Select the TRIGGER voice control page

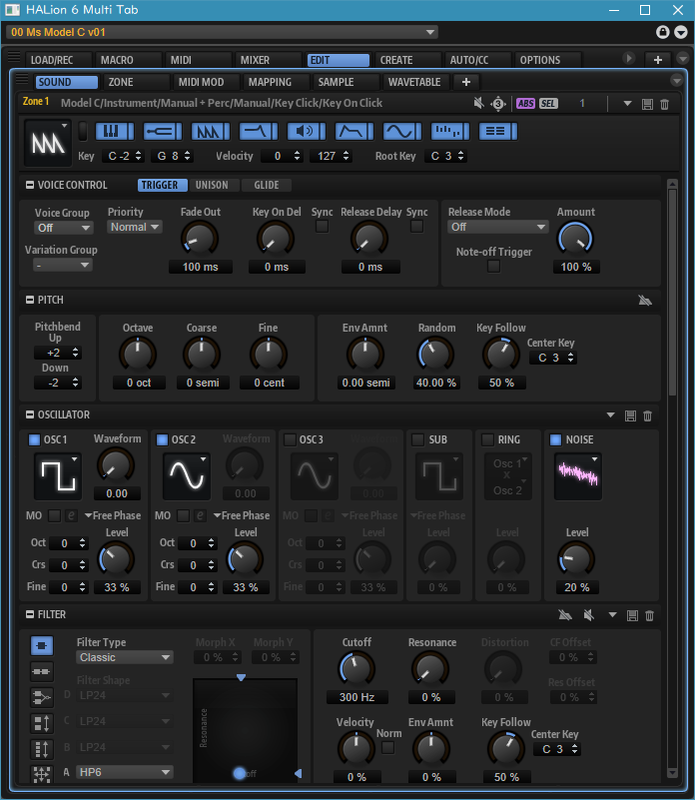(x=162, y=185)
